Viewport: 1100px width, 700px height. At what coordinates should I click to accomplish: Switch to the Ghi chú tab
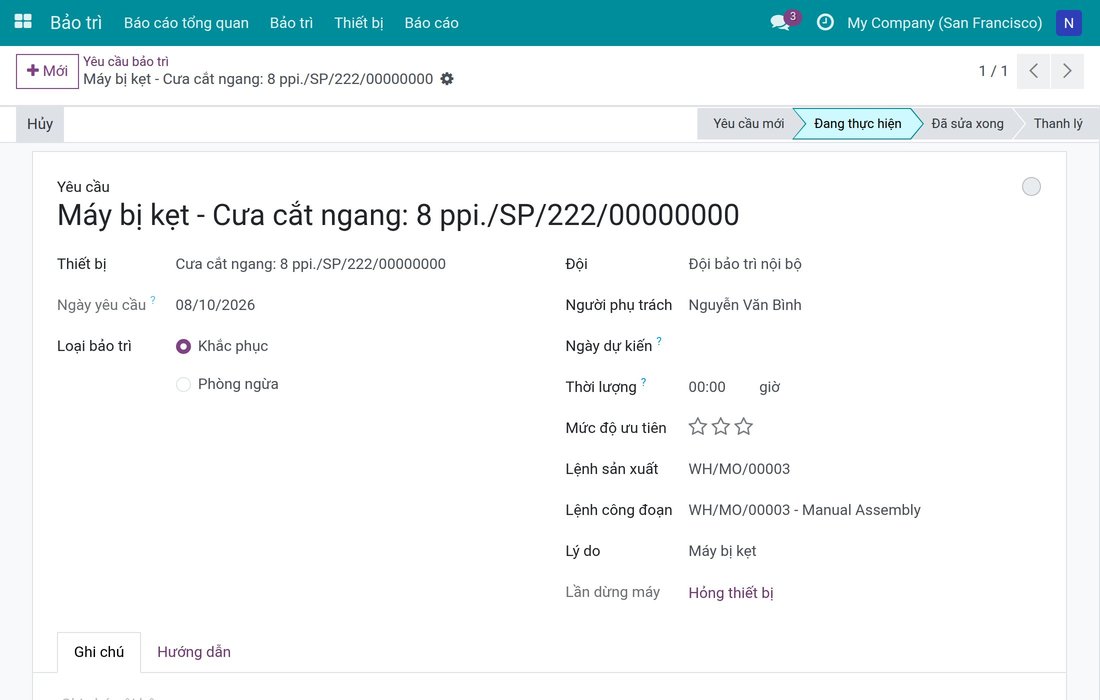[x=99, y=652]
